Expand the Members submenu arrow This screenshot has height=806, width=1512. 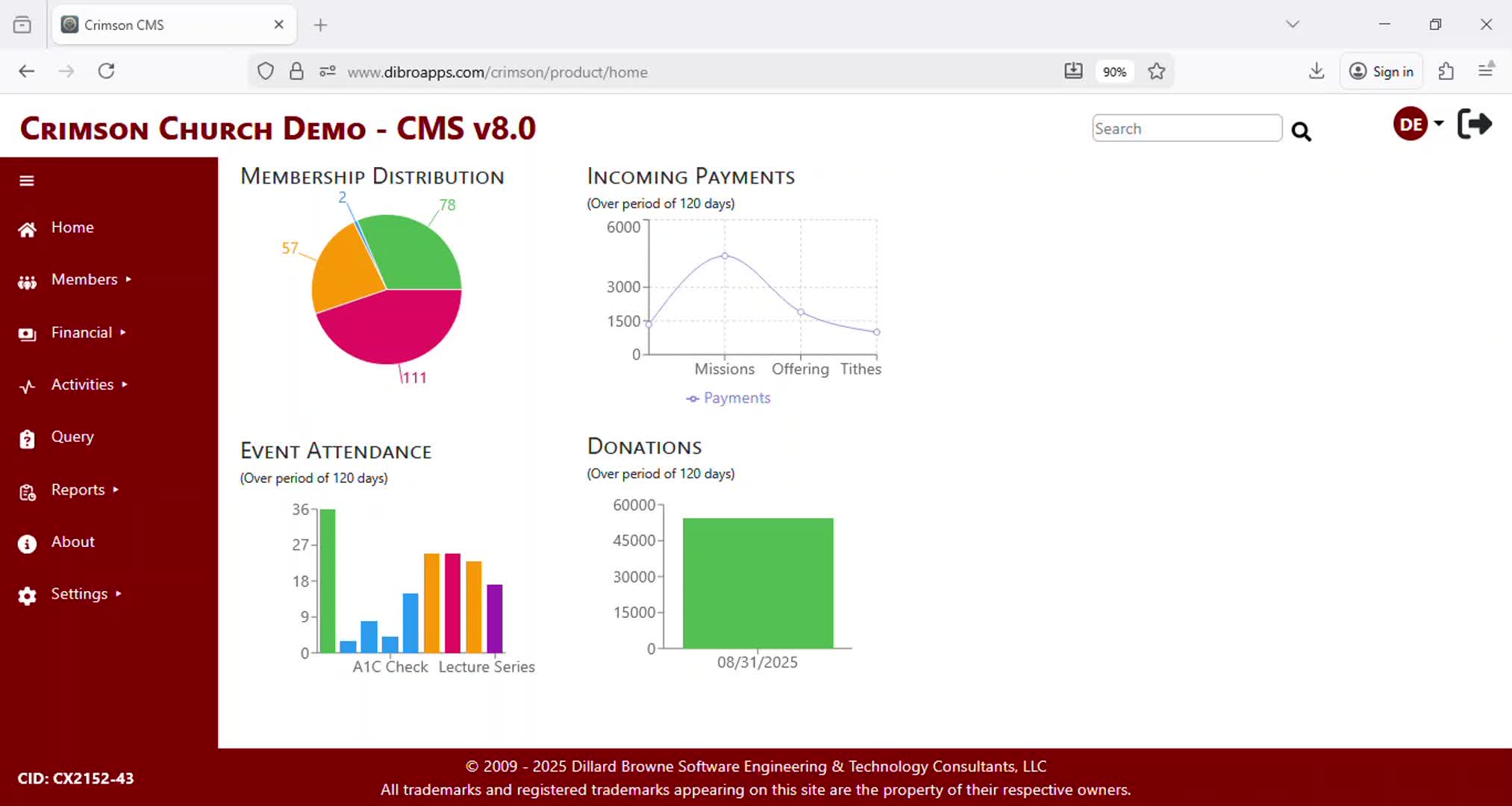click(128, 279)
